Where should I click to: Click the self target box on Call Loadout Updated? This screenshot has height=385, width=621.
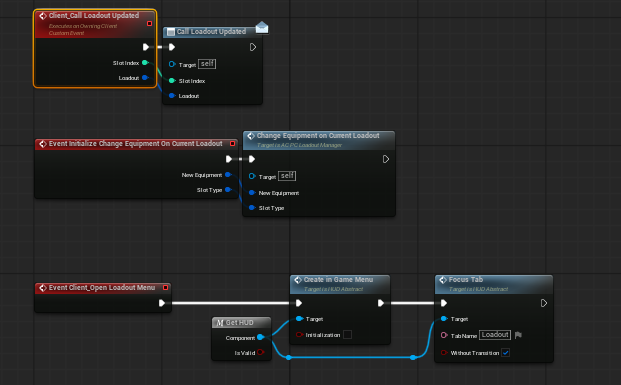[x=207, y=64]
